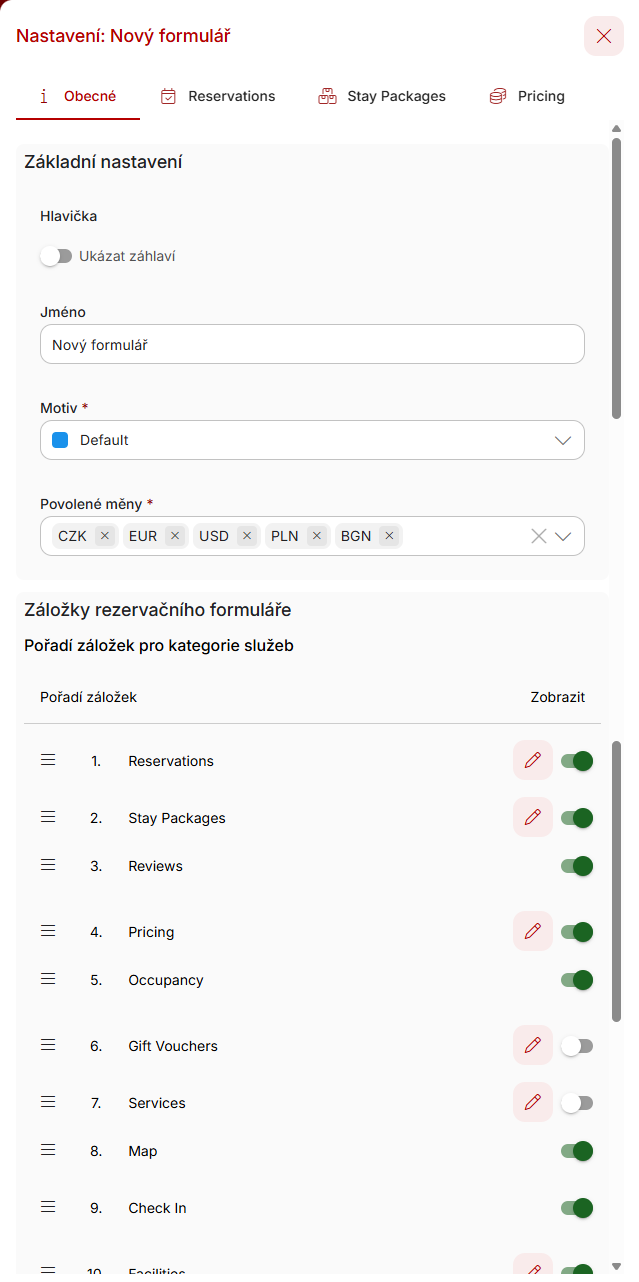Disable the Occupancy display toggle

[x=577, y=980]
